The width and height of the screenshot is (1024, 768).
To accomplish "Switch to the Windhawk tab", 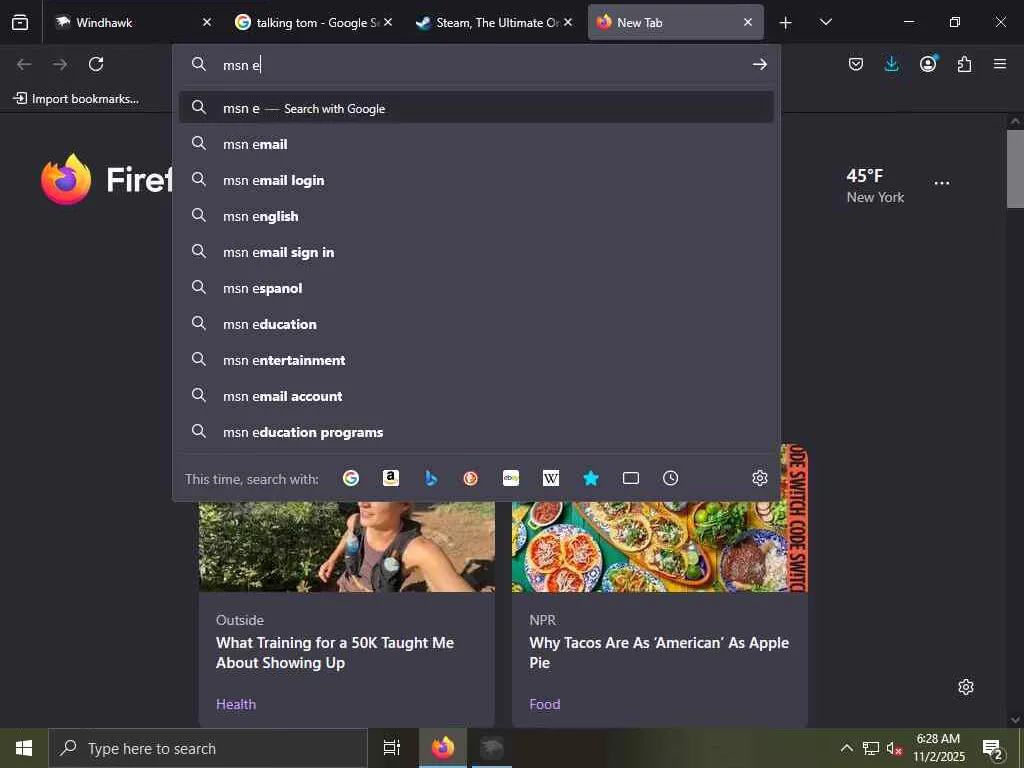I will point(131,22).
